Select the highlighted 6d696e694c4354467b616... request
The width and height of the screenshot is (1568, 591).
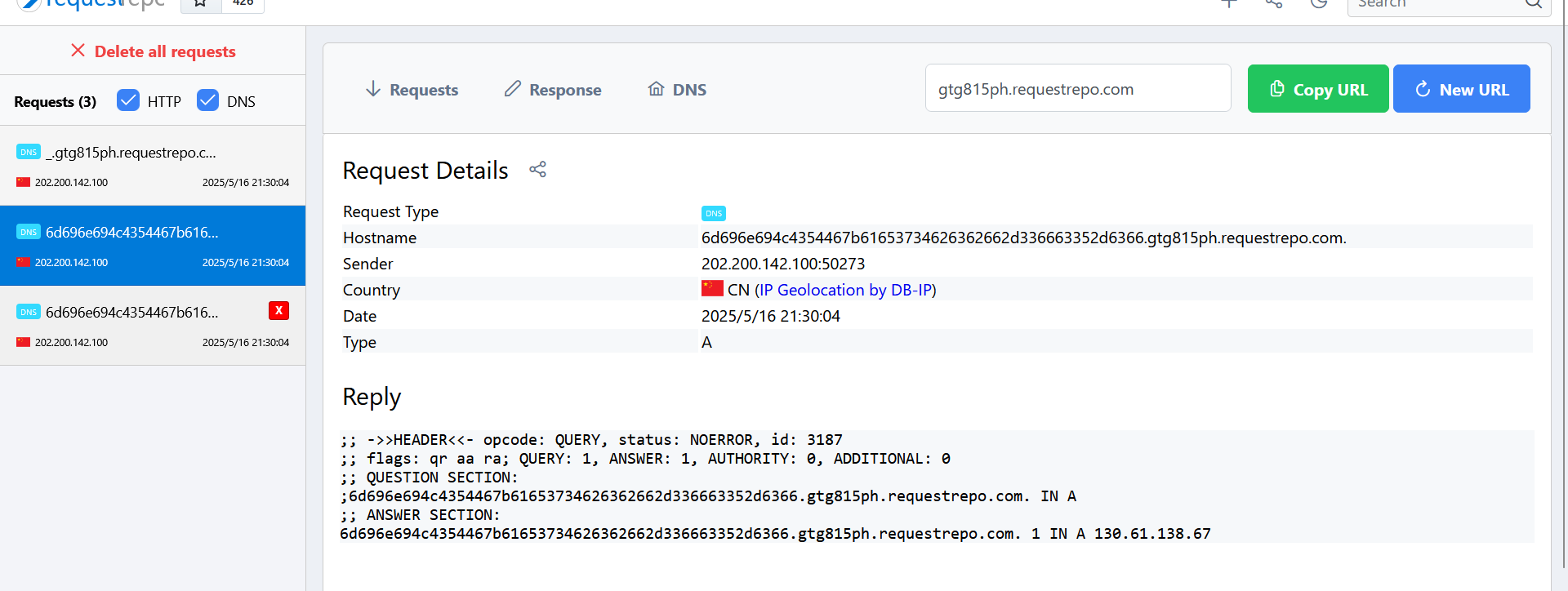click(x=153, y=246)
